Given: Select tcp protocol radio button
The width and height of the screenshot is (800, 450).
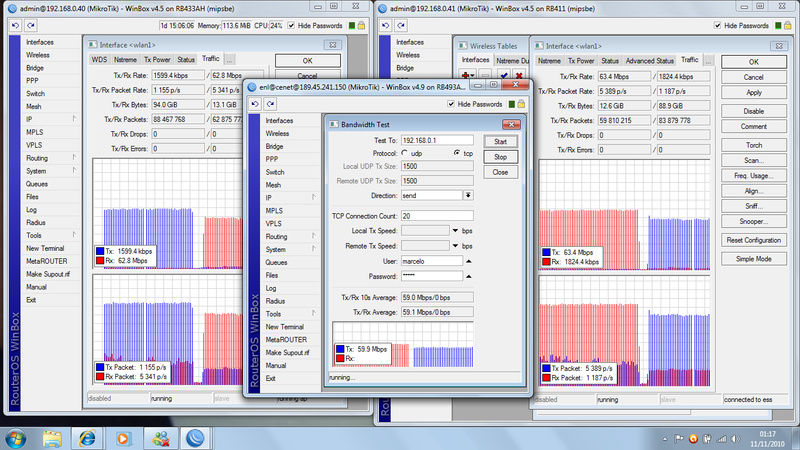Looking at the screenshot, I should click(457, 153).
